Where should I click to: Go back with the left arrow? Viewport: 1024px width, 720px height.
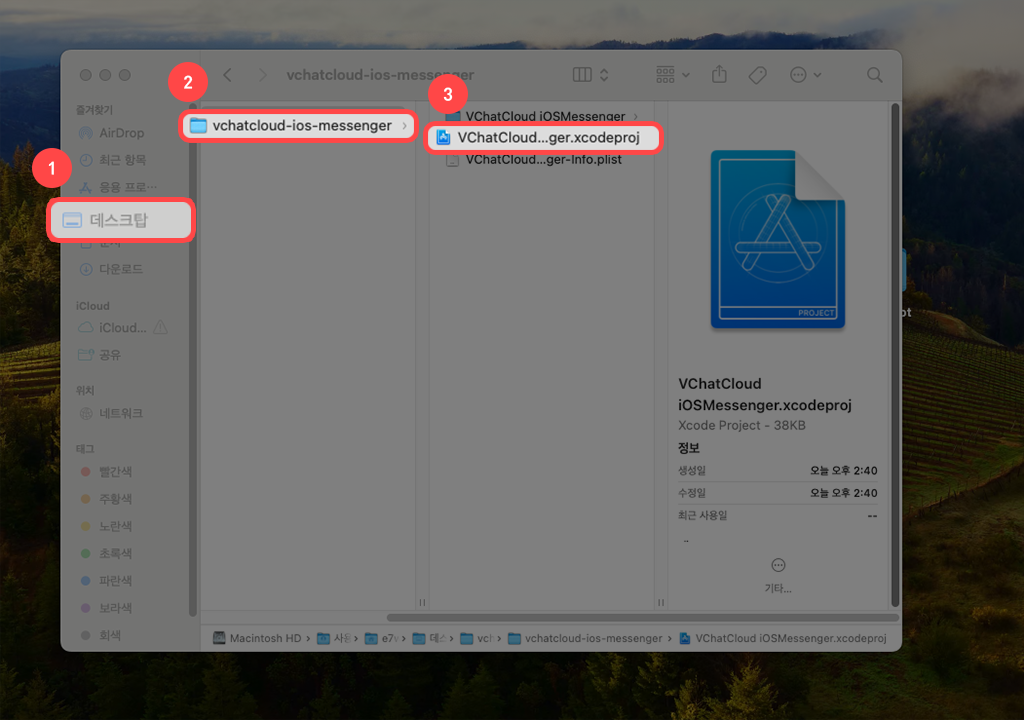pos(228,75)
